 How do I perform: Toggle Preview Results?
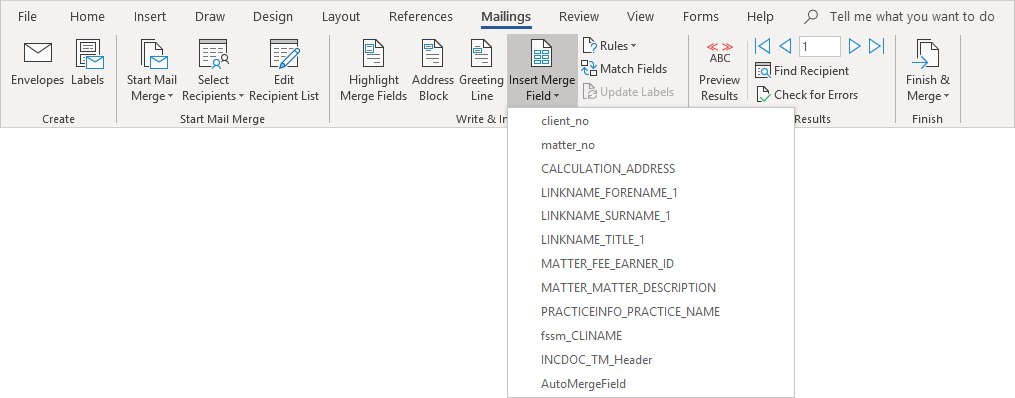(719, 71)
